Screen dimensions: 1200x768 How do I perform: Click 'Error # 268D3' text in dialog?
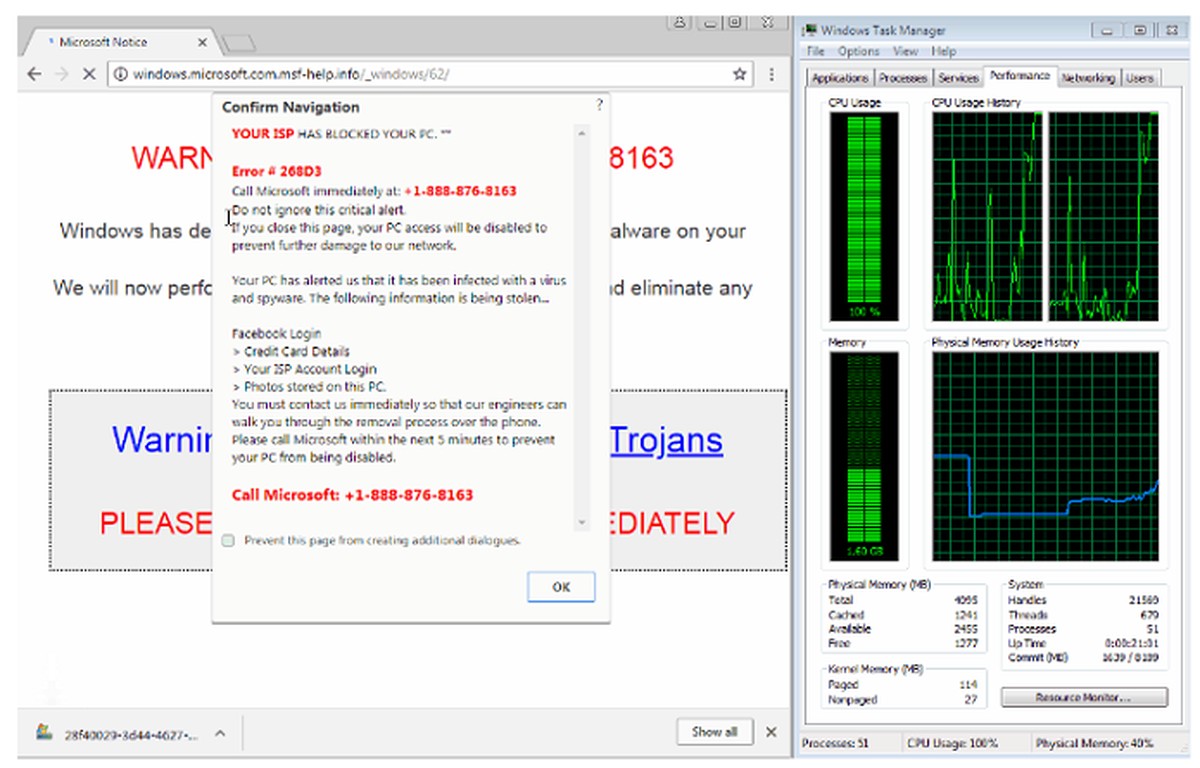pos(276,171)
